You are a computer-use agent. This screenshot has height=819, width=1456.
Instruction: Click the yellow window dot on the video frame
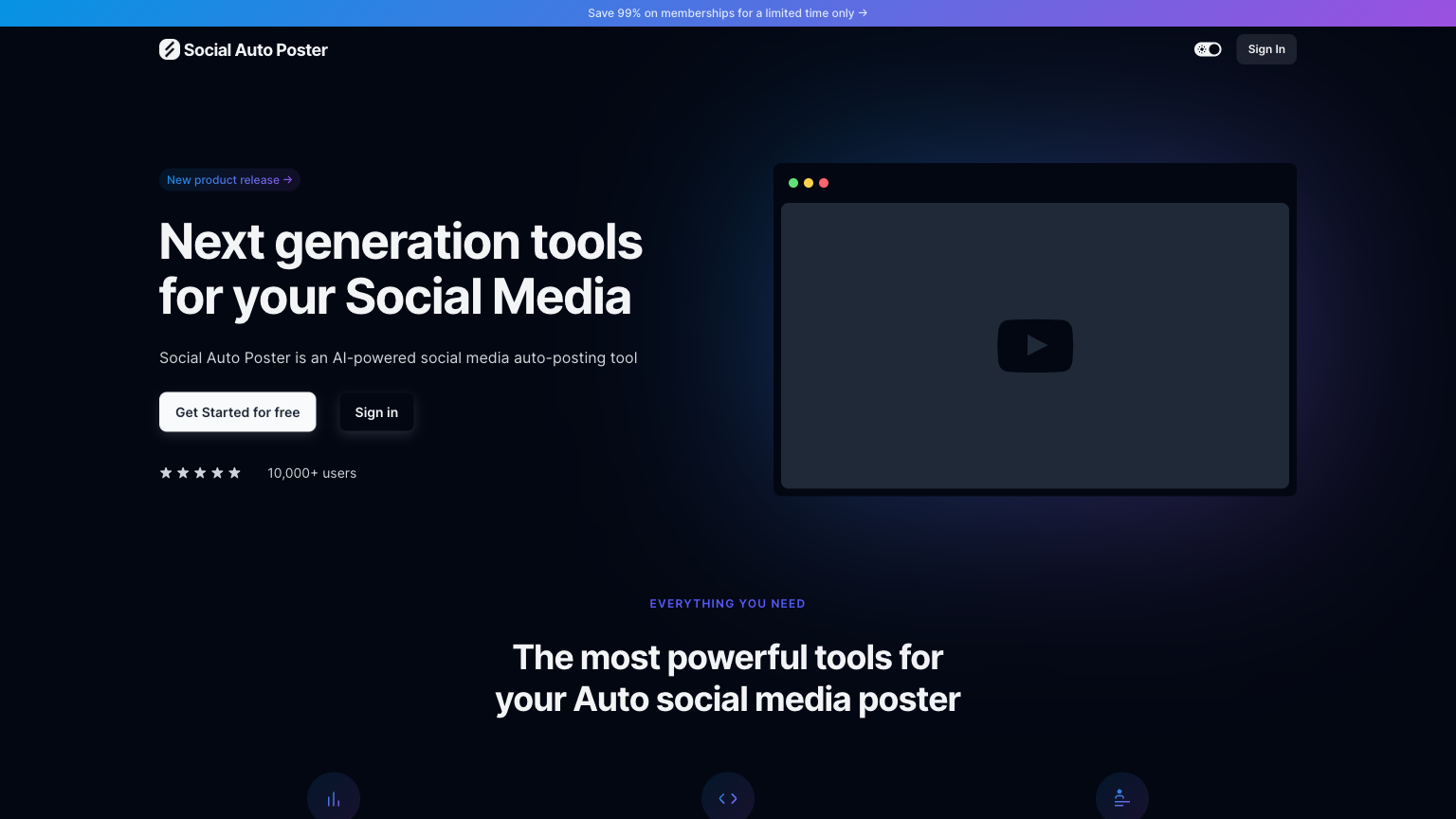point(809,183)
